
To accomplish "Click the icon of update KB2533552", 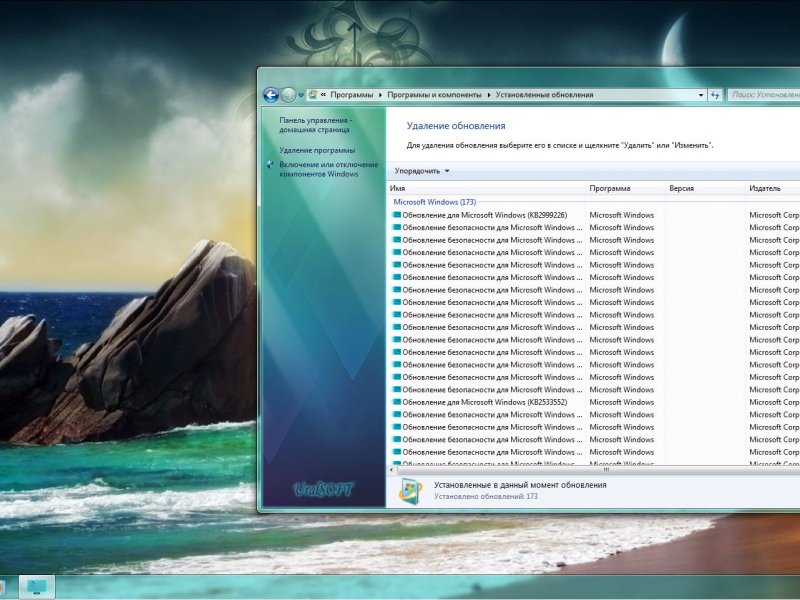I will coord(396,402).
